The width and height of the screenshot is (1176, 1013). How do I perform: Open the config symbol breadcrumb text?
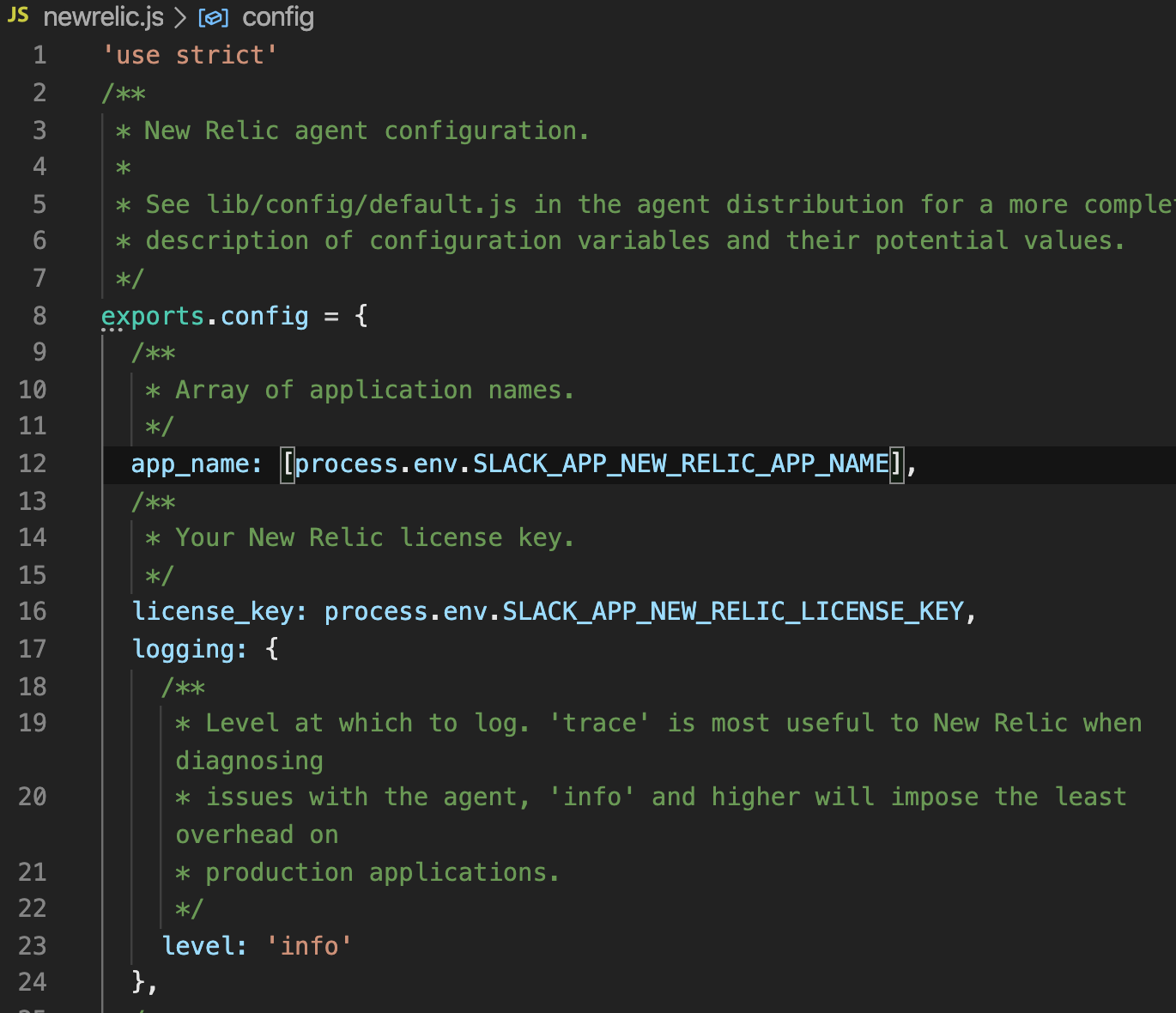(278, 17)
